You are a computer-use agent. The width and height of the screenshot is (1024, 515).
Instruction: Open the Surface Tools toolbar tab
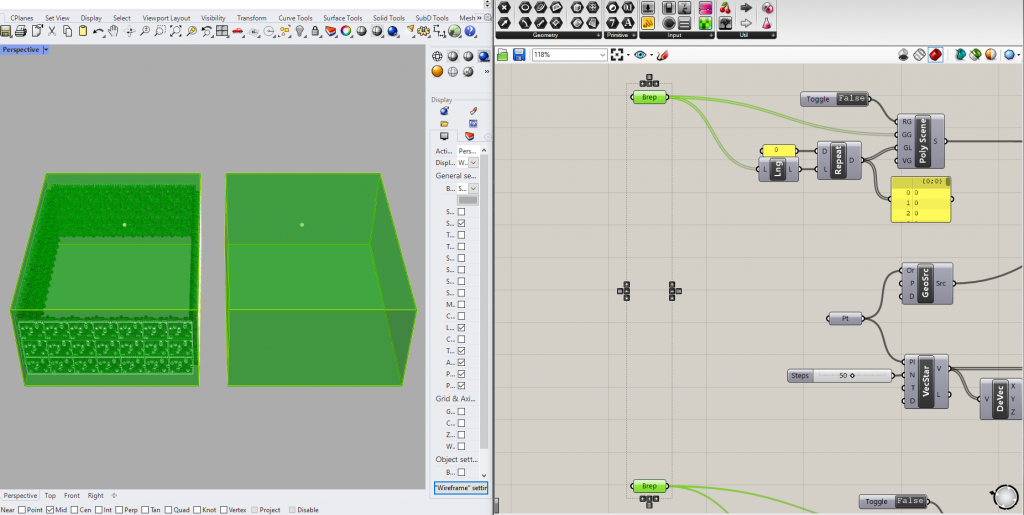[x=343, y=18]
